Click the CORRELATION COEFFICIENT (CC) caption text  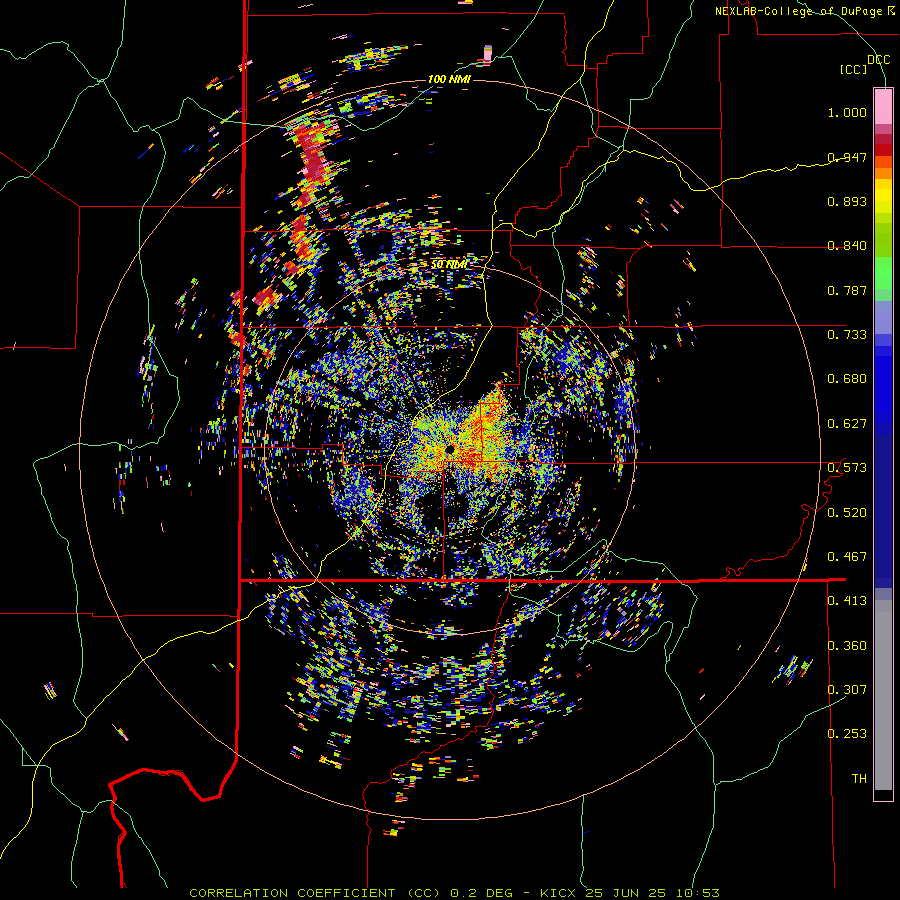(x=317, y=893)
